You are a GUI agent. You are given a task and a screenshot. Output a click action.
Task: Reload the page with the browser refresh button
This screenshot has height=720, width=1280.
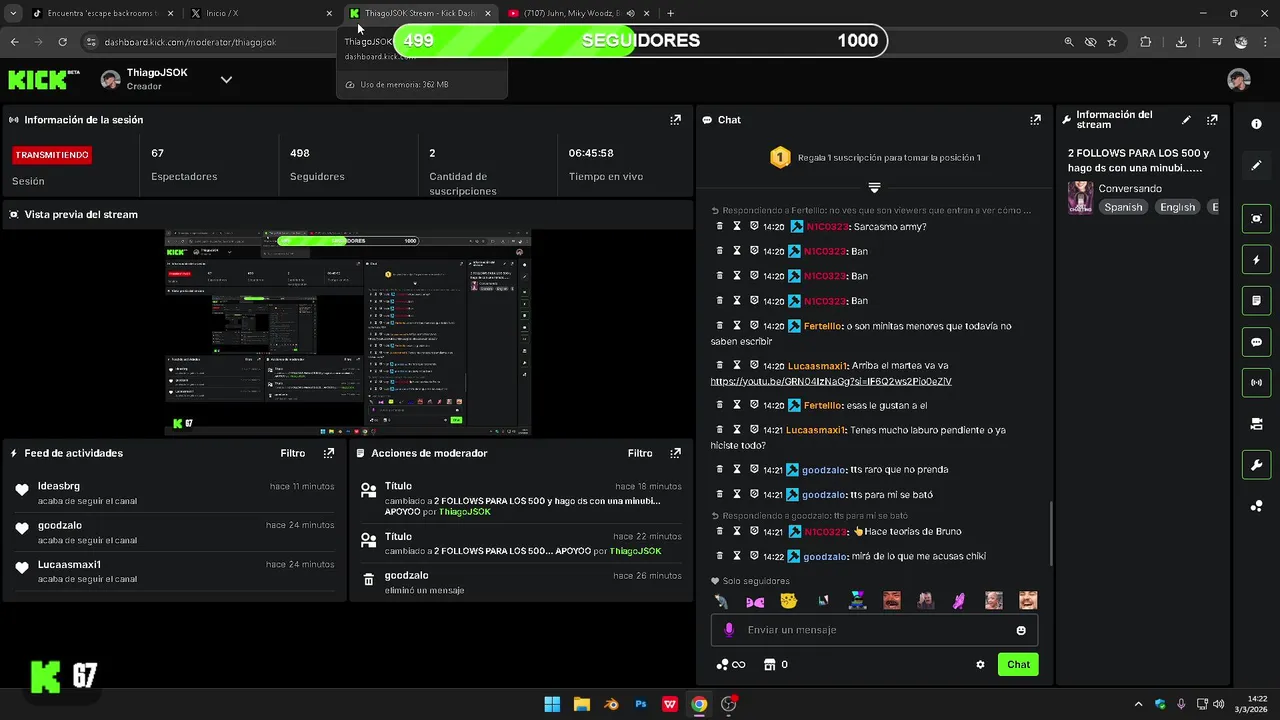[62, 42]
